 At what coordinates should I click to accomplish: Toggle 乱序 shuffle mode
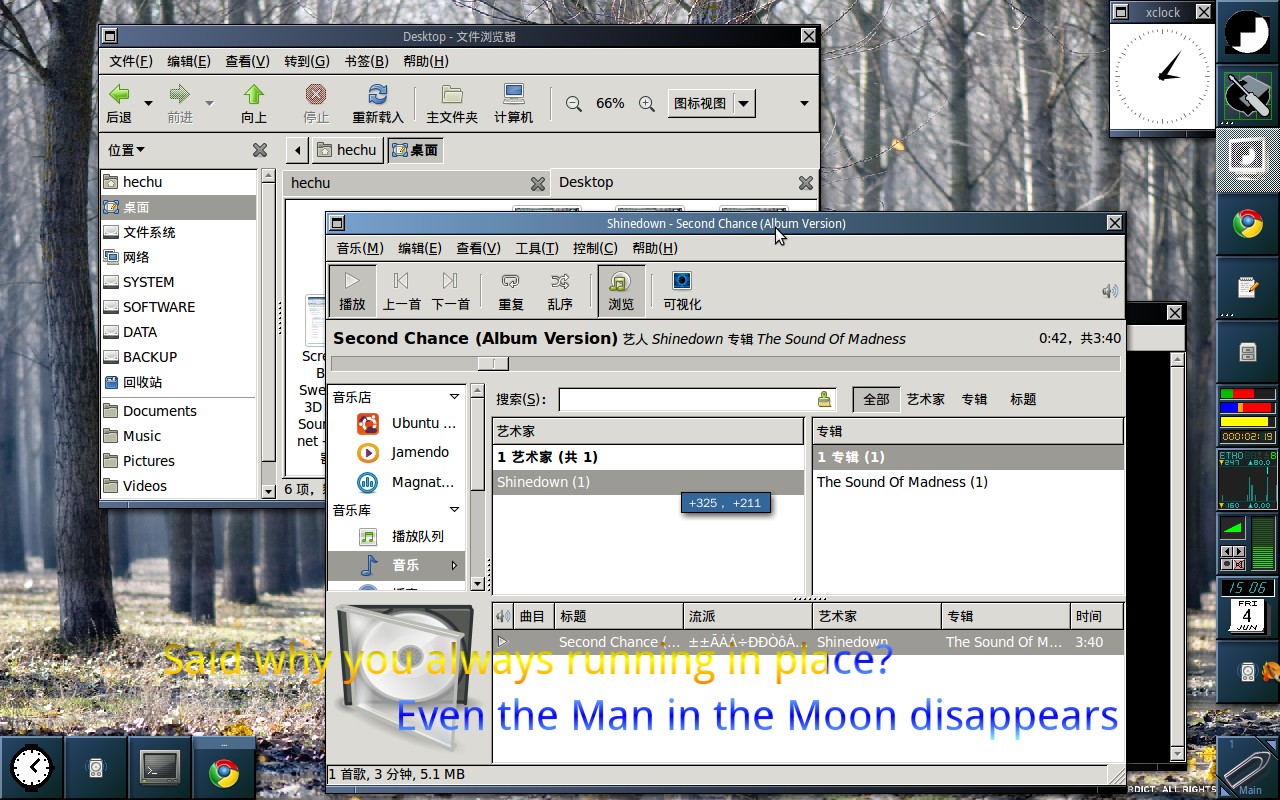[560, 291]
